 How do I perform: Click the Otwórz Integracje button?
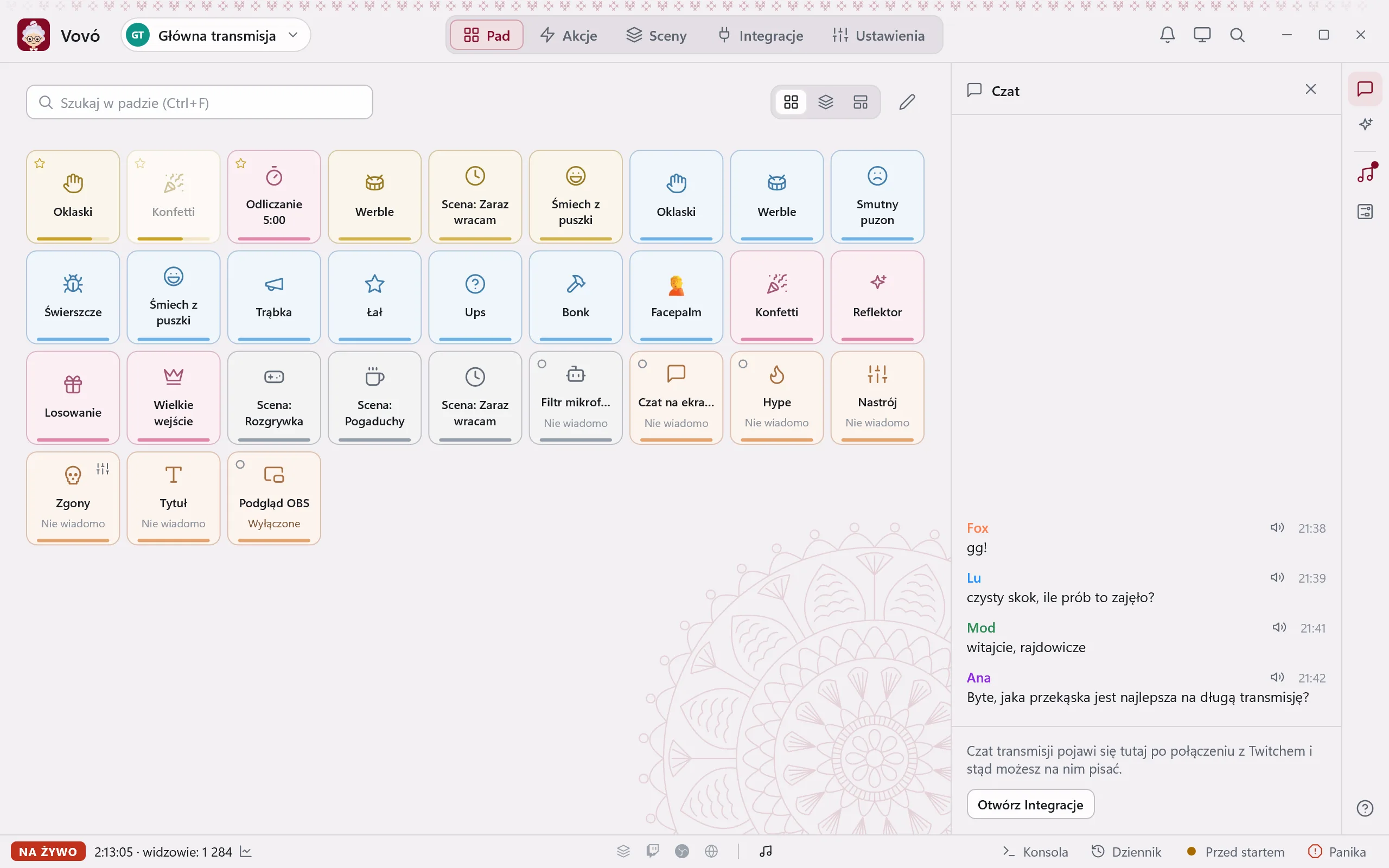[x=1030, y=805]
